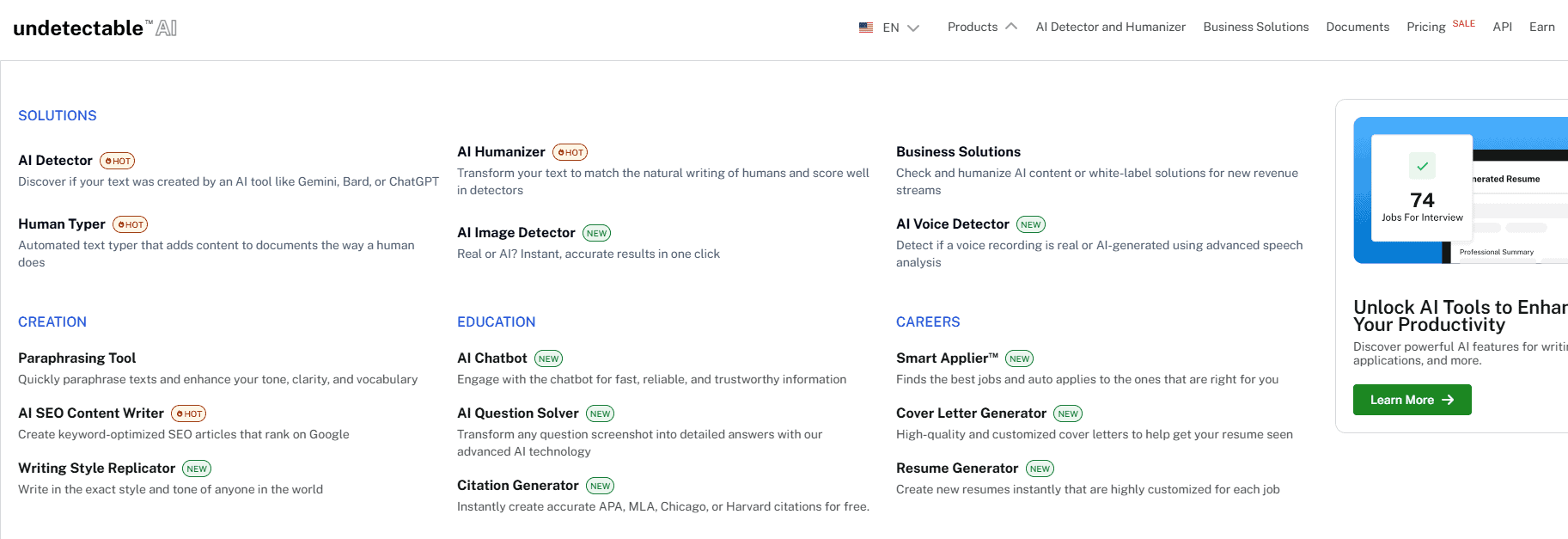
Task: Click the 'Unlock AI Tools' promo heading
Action: coord(1460,315)
